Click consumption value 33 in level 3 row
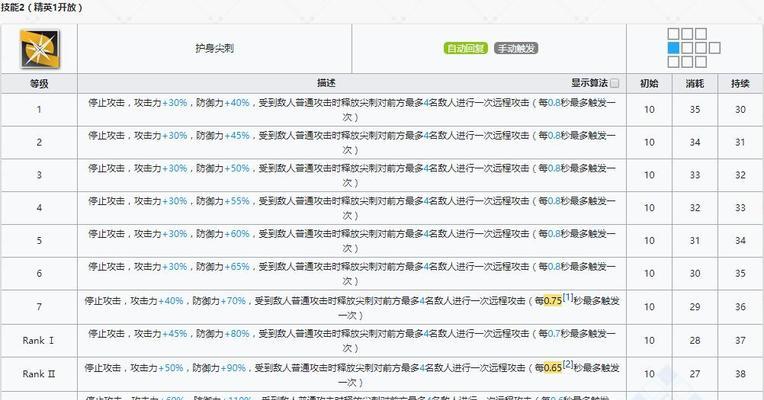The width and height of the screenshot is (764, 400). point(695,175)
